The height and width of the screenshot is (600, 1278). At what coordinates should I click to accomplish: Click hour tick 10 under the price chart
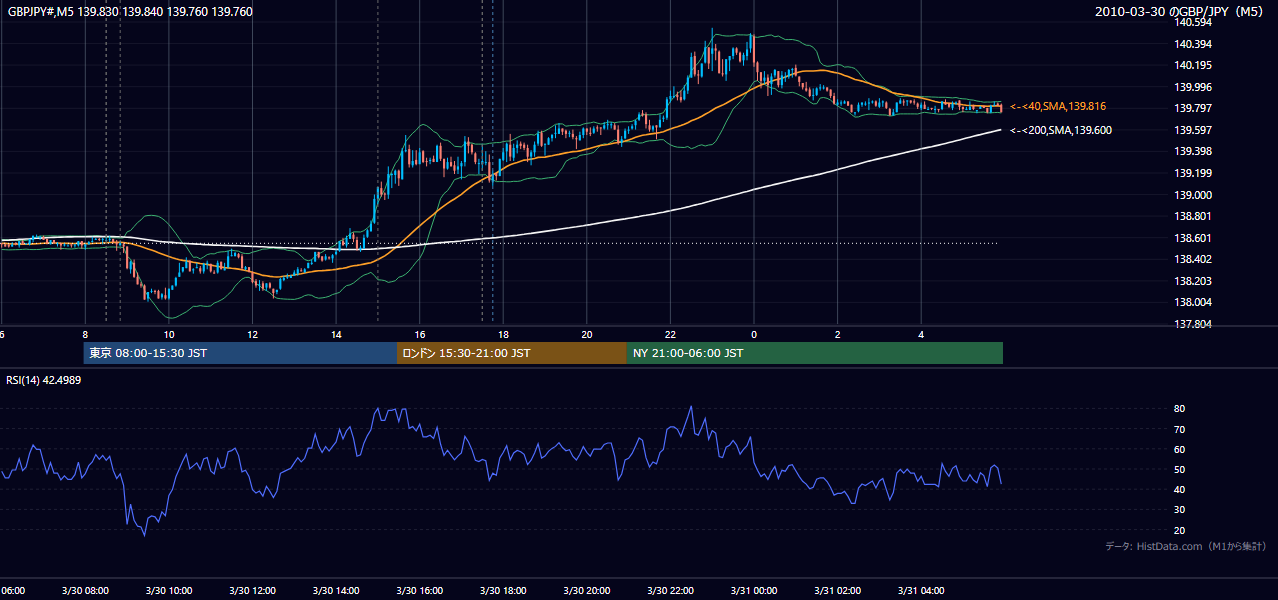click(169, 334)
